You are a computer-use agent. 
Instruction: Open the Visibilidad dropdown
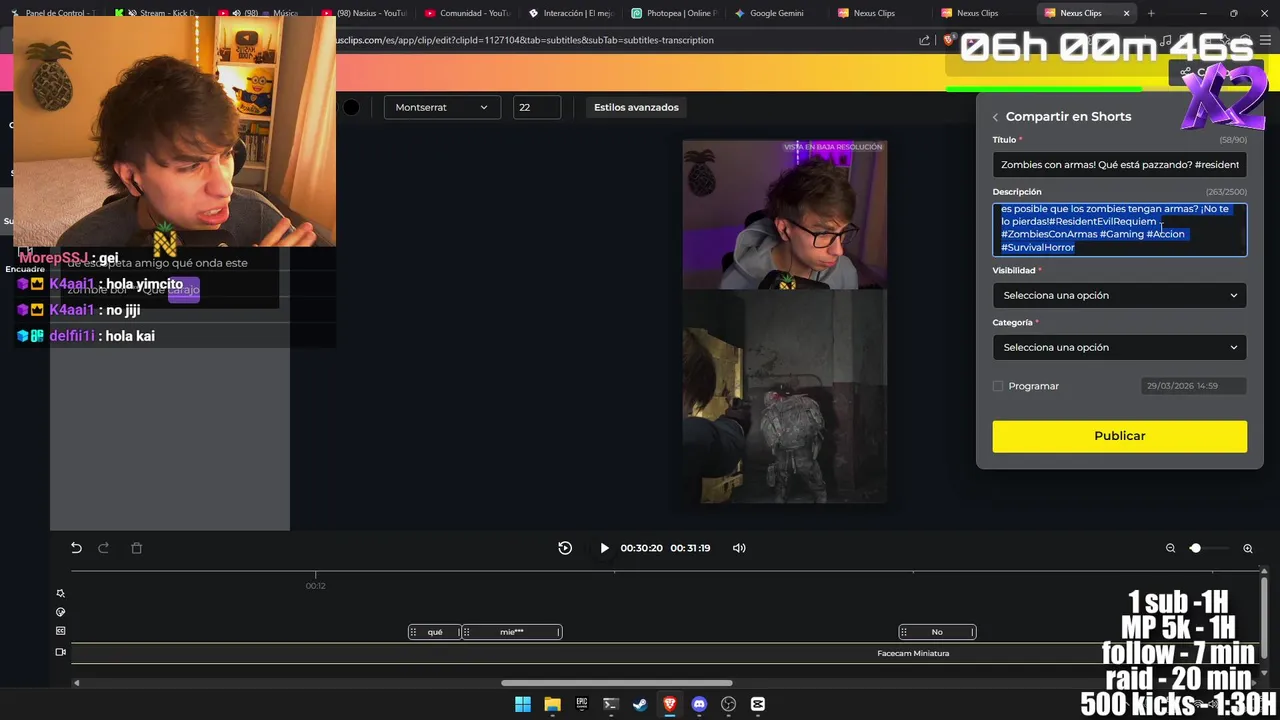pos(1119,295)
